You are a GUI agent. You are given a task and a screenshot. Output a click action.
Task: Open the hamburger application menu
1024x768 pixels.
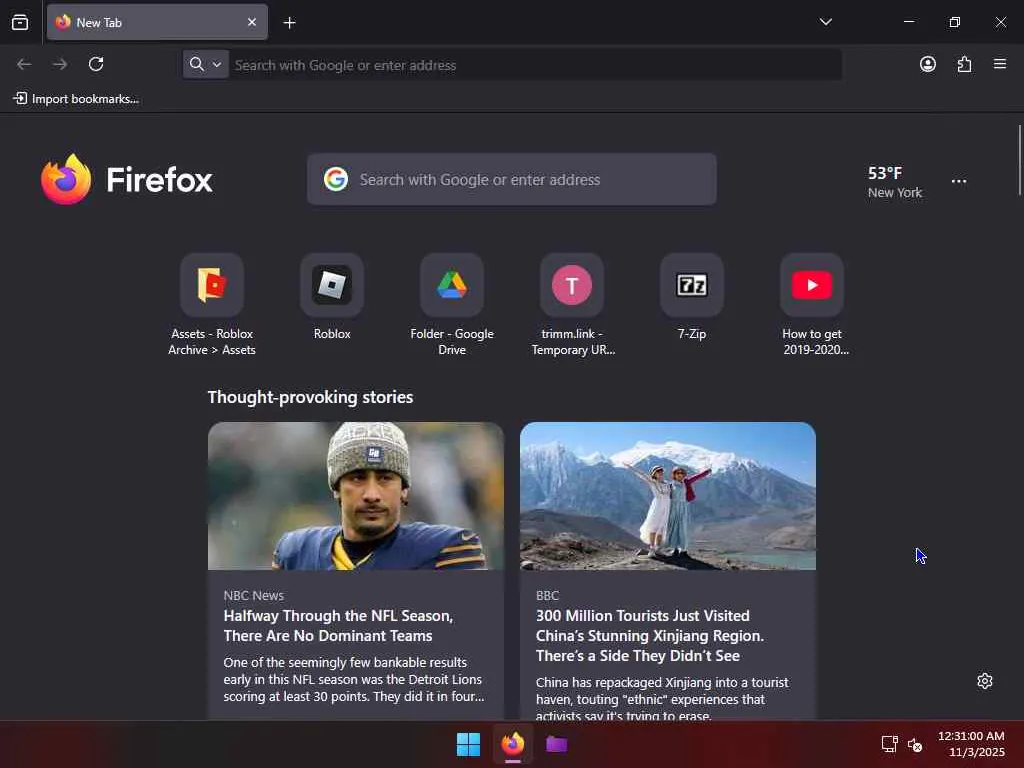click(x=1000, y=64)
